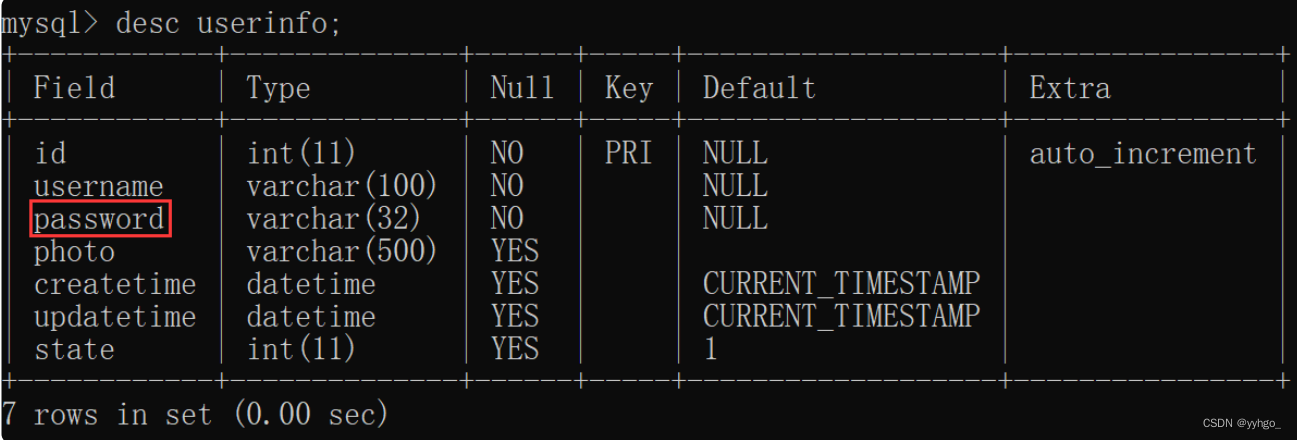Click the PRI key value
This screenshot has width=1297, height=440.
629,154
